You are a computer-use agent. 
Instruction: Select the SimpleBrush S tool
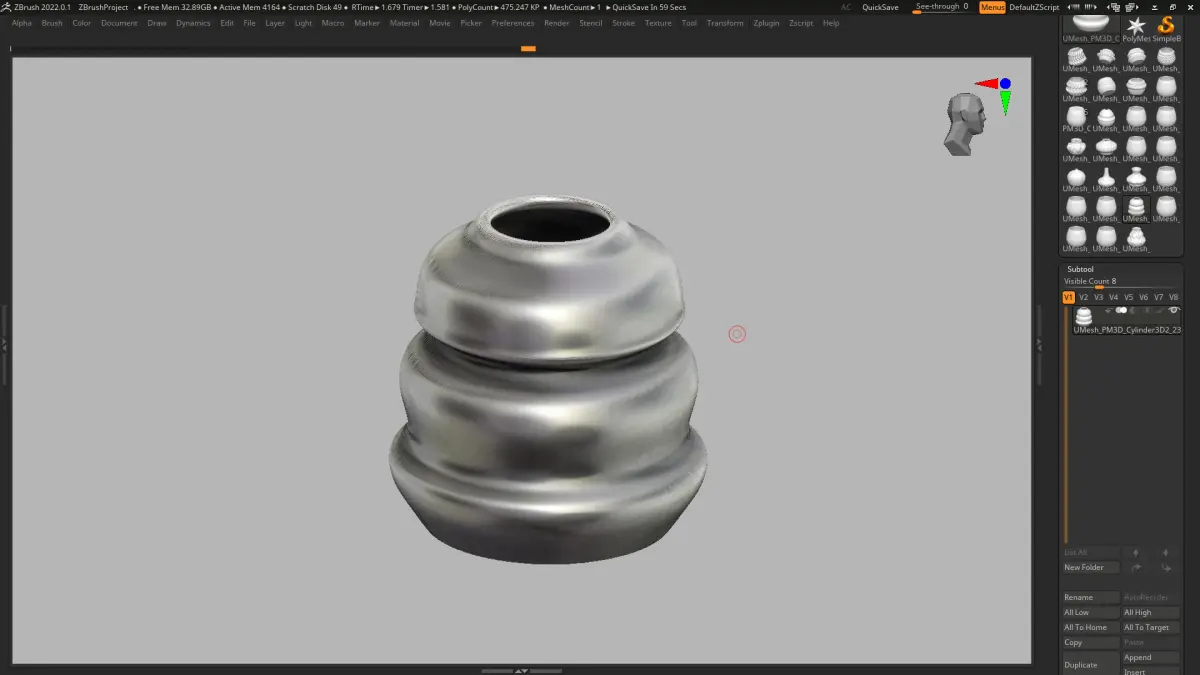1166,28
